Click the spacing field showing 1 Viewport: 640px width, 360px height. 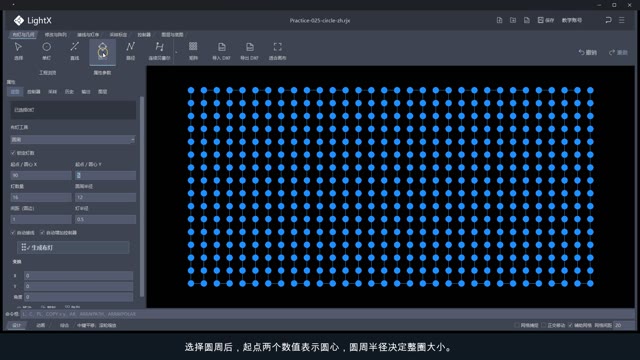pyautogui.click(x=41, y=219)
